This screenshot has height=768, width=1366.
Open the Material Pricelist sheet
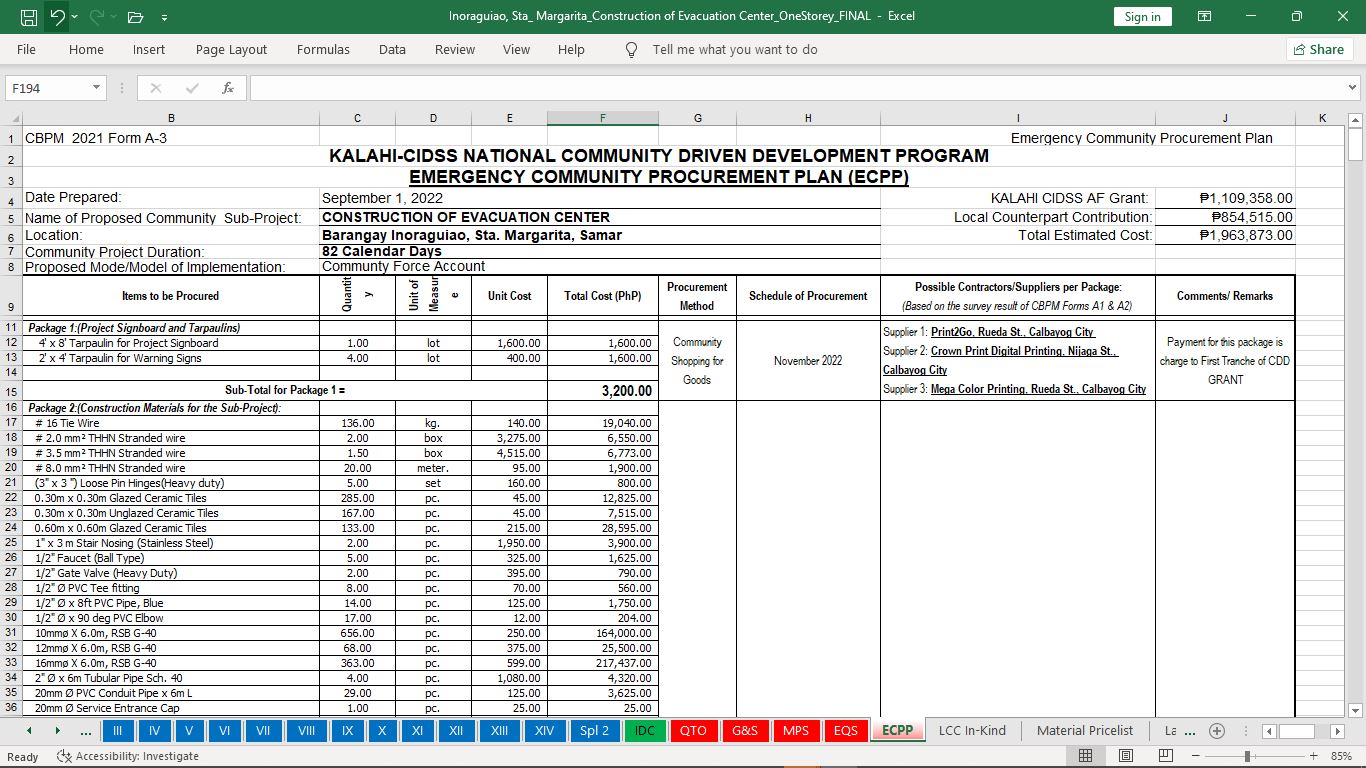pos(1085,731)
